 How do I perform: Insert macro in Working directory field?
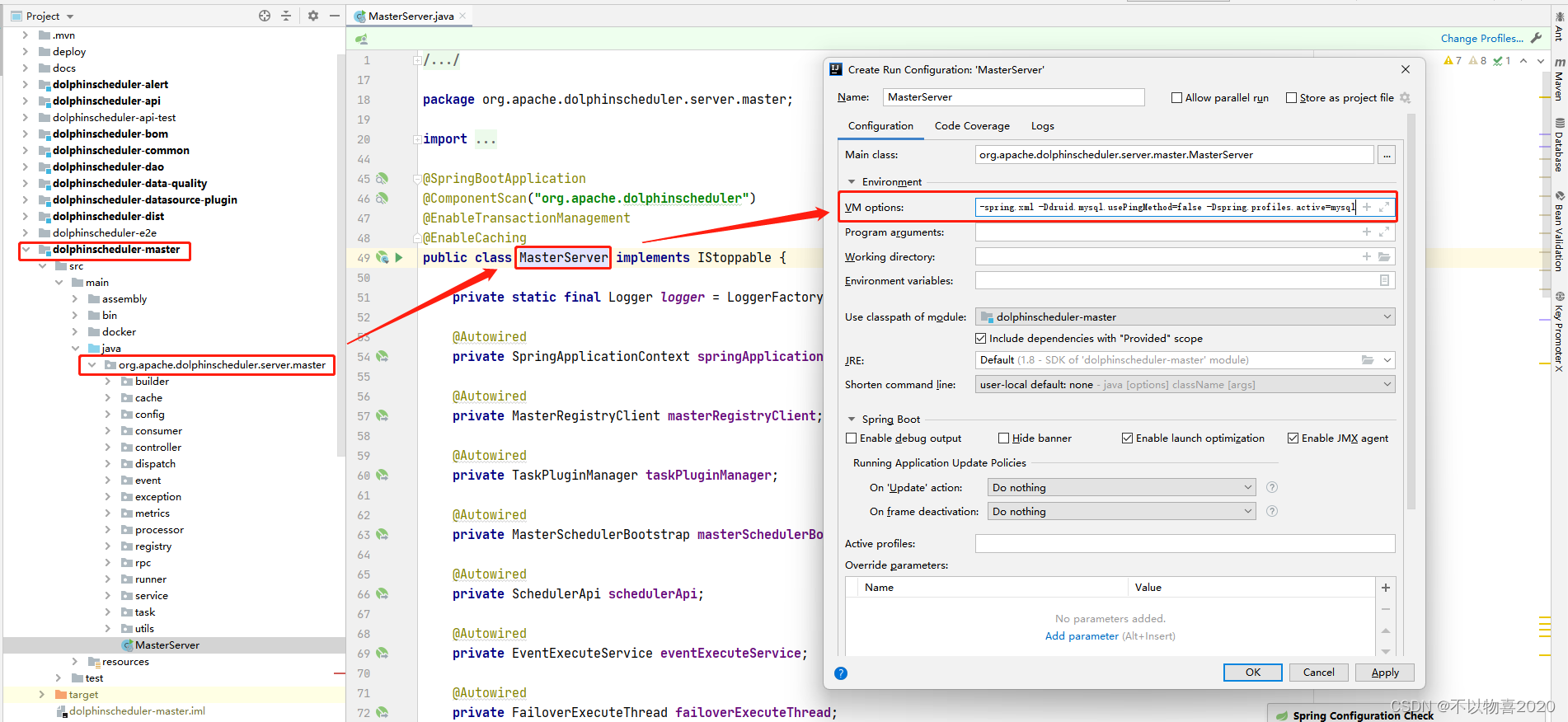coord(1367,257)
